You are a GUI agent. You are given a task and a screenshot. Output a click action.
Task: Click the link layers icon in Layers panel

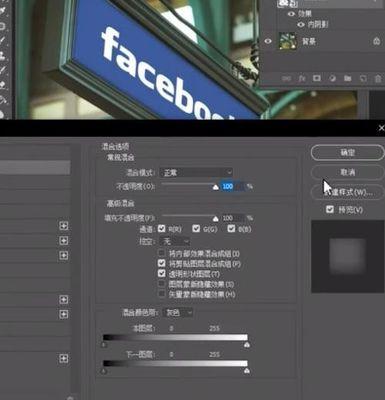point(286,79)
